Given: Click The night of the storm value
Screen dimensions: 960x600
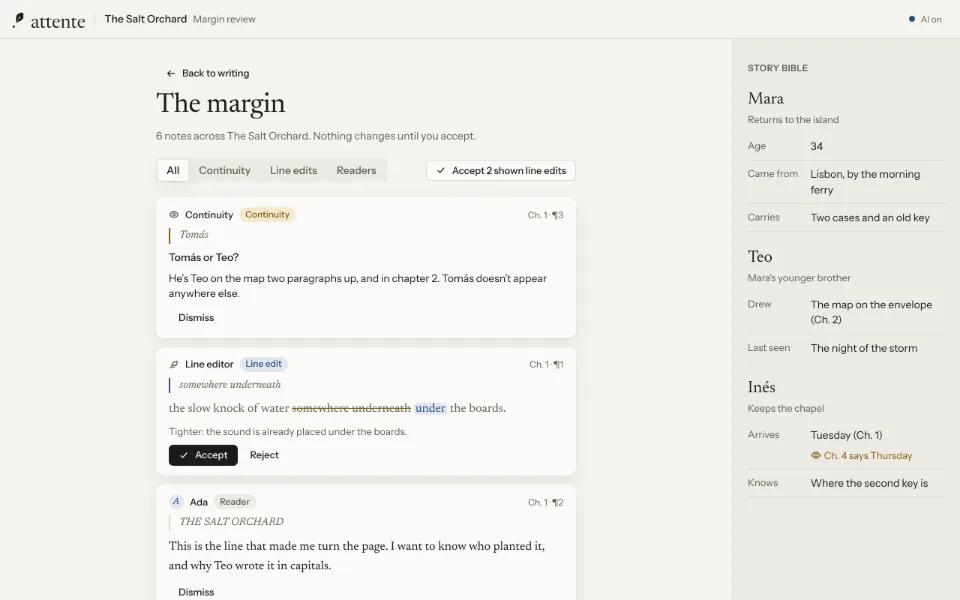Looking at the screenshot, I should click(864, 348).
